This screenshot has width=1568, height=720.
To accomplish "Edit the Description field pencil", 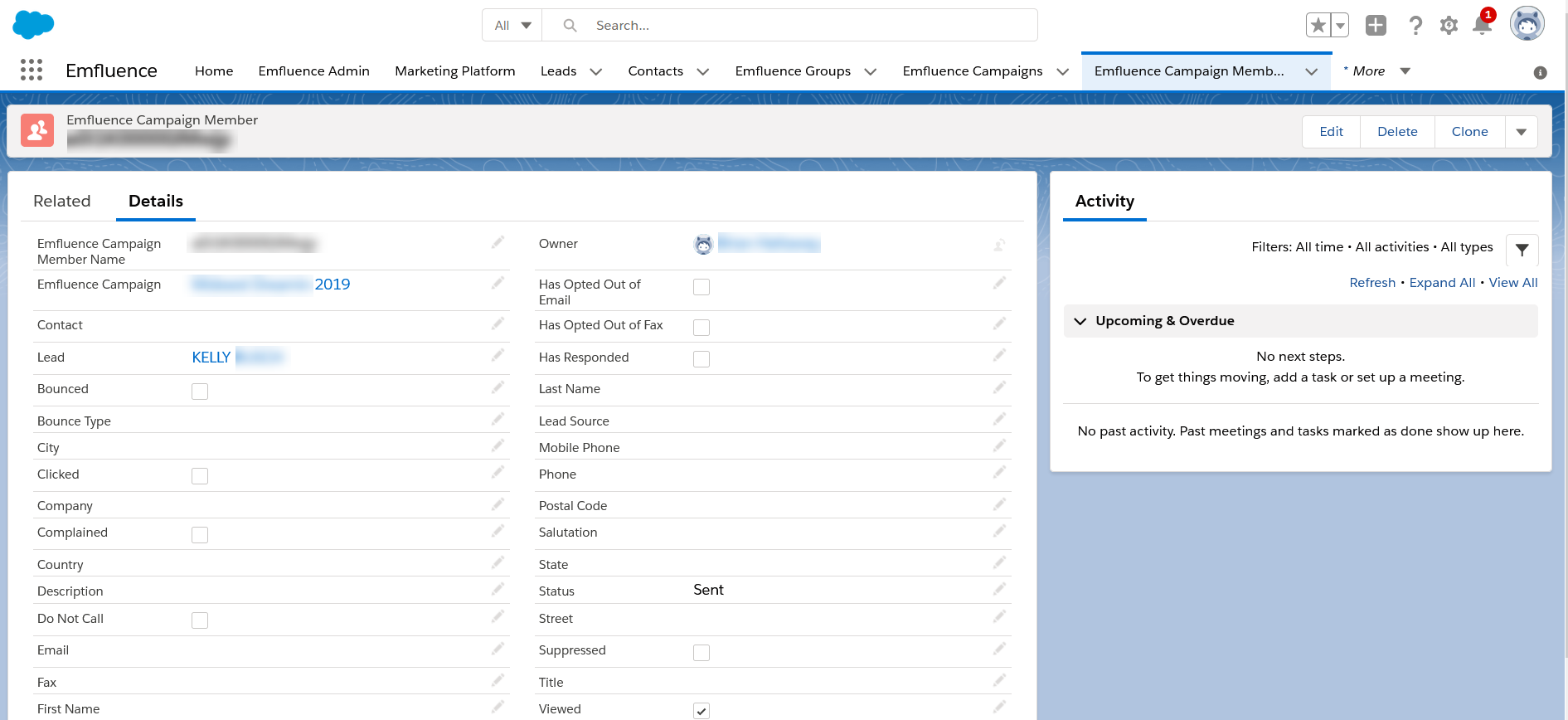I will pyautogui.click(x=498, y=589).
